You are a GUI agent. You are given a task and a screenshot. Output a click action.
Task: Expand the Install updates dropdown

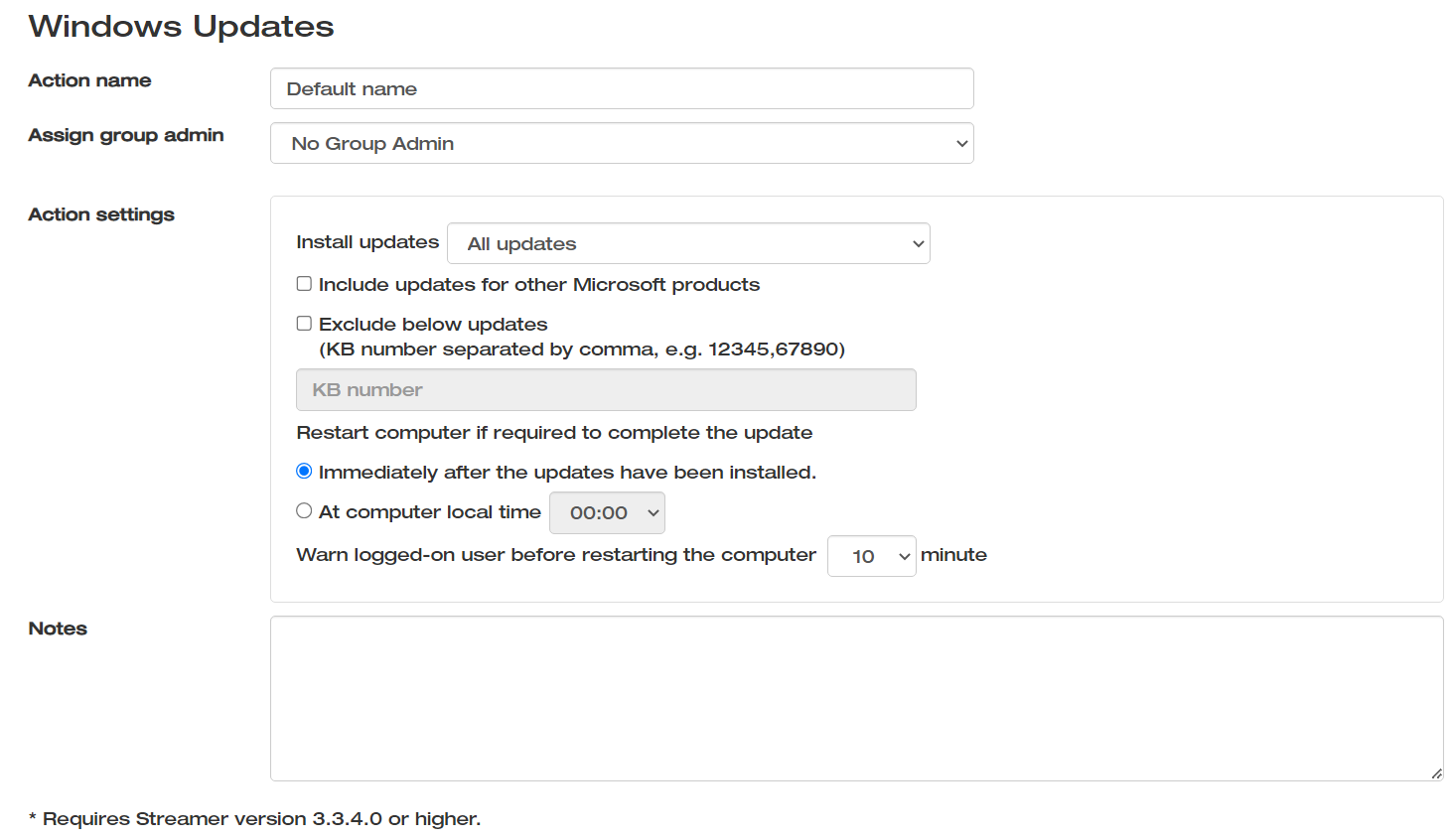pyautogui.click(x=688, y=243)
